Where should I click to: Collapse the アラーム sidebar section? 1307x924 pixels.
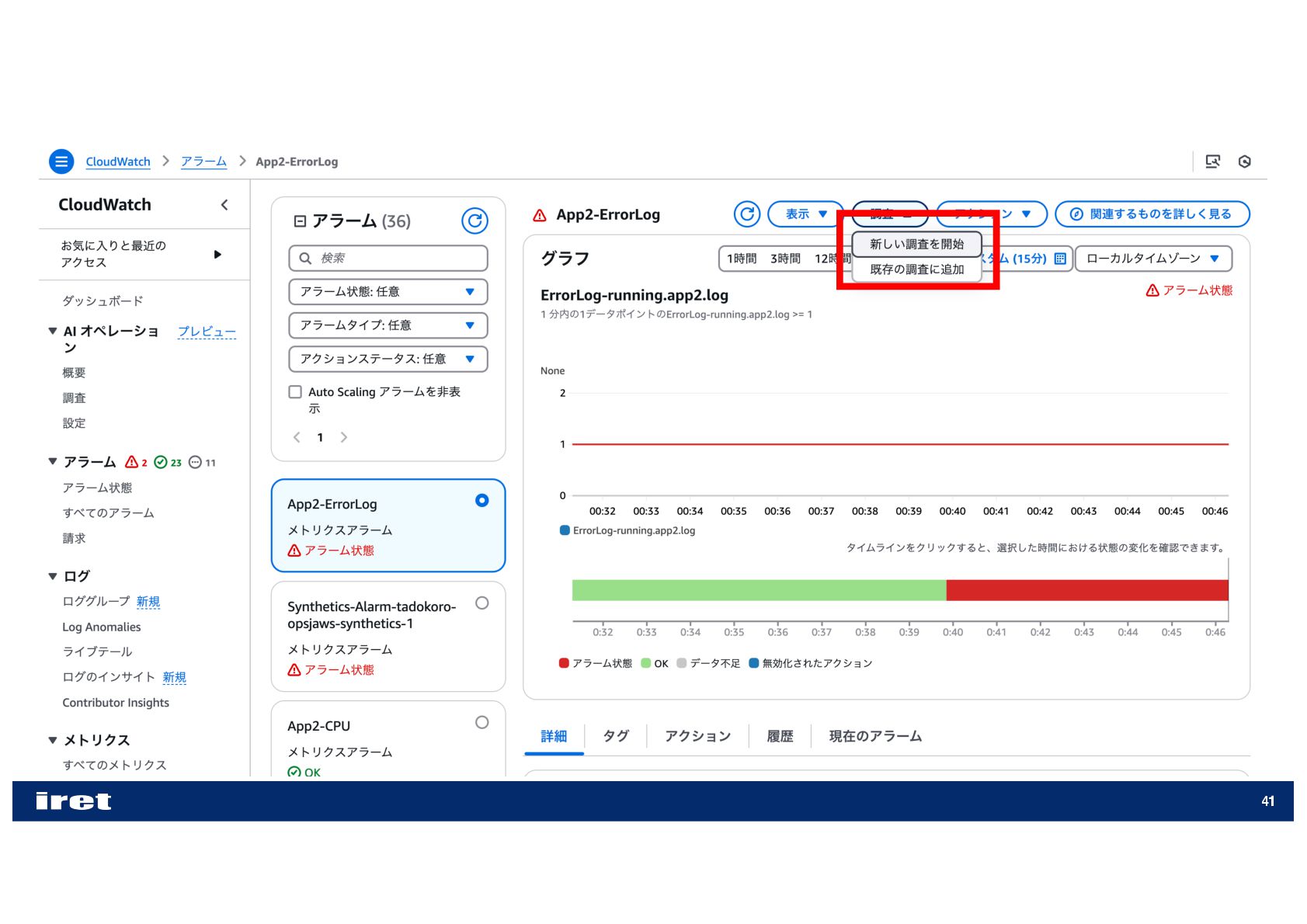pyautogui.click(x=53, y=462)
